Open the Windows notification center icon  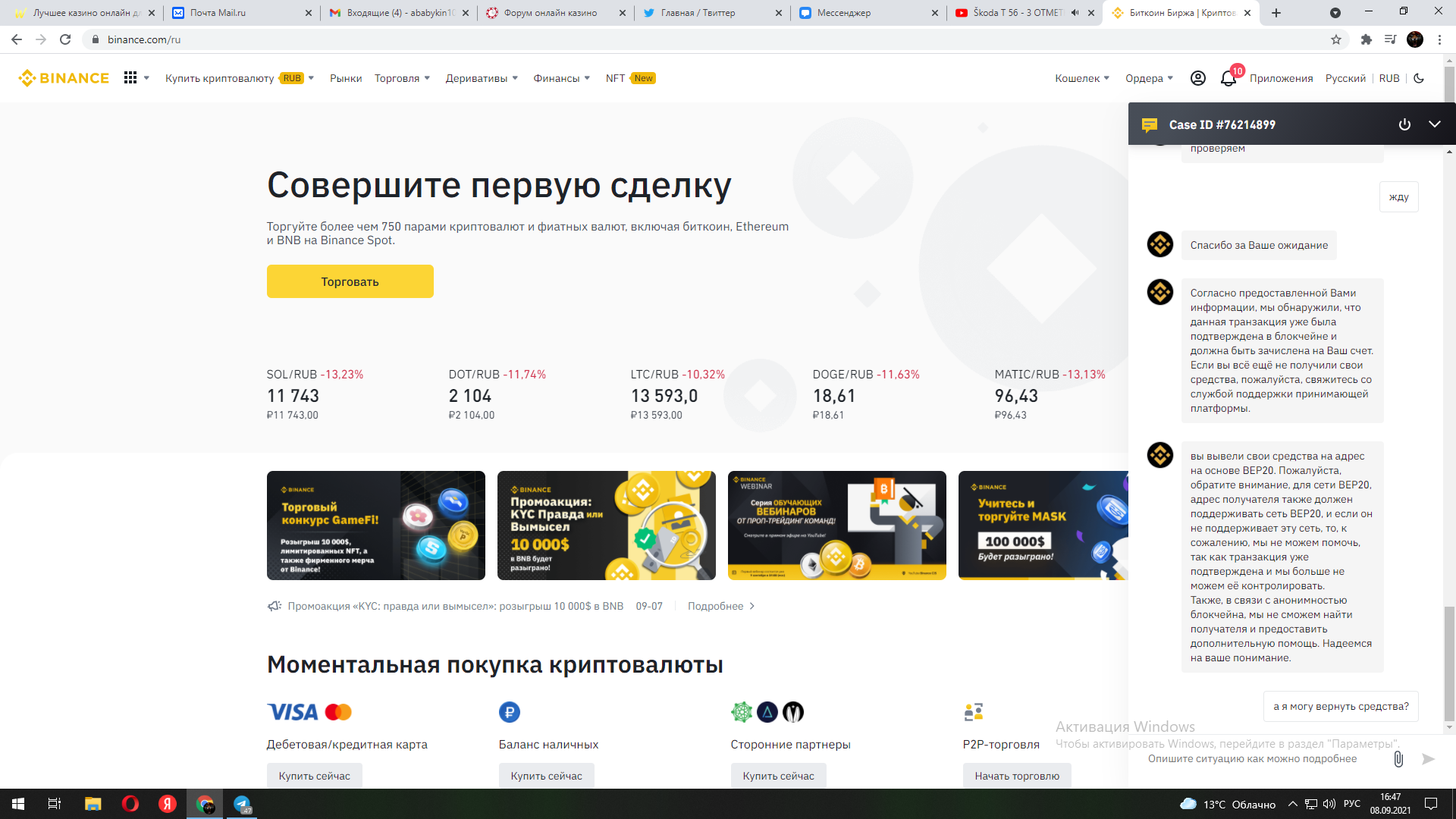[1431, 804]
